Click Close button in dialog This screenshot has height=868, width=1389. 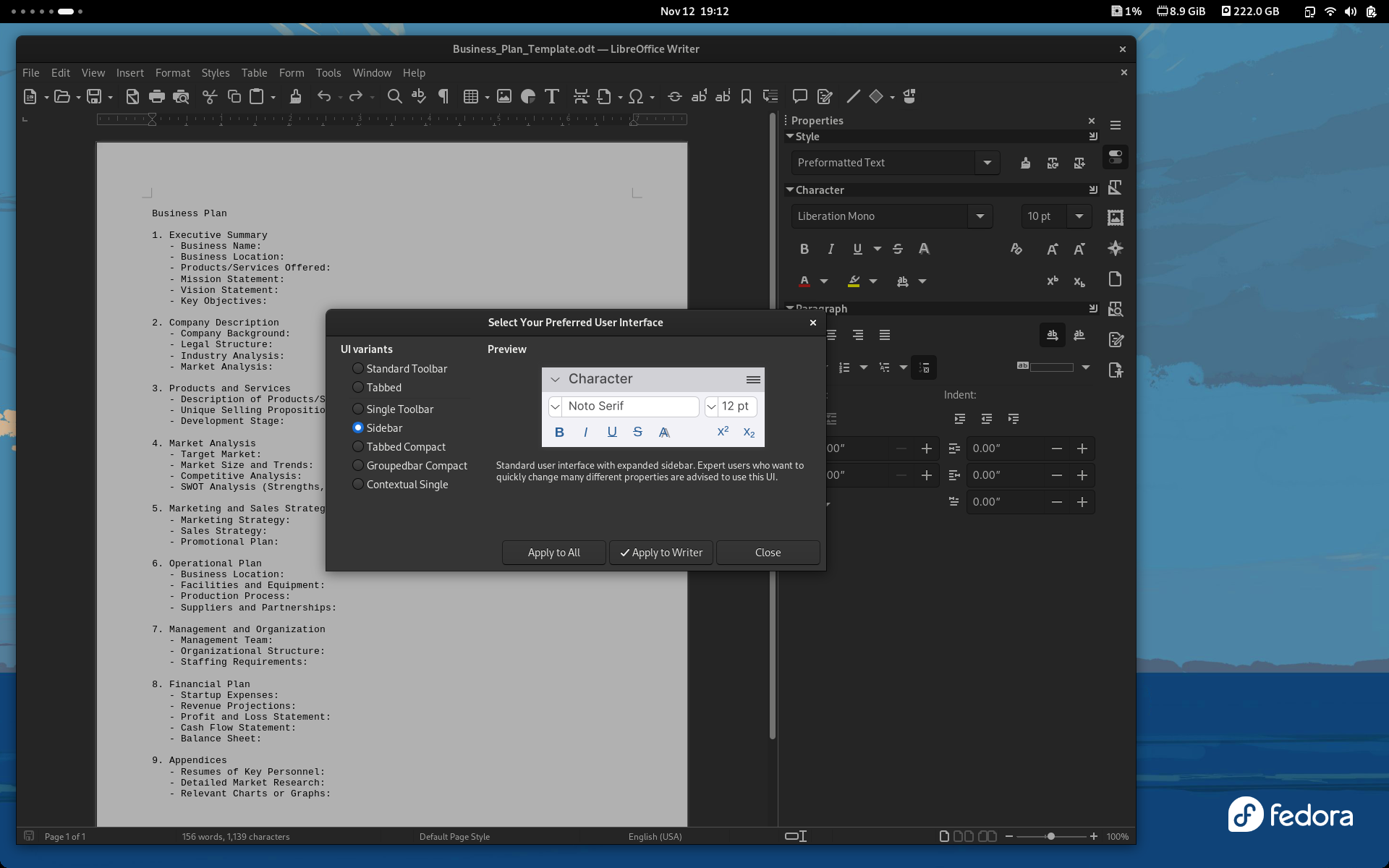768,553
